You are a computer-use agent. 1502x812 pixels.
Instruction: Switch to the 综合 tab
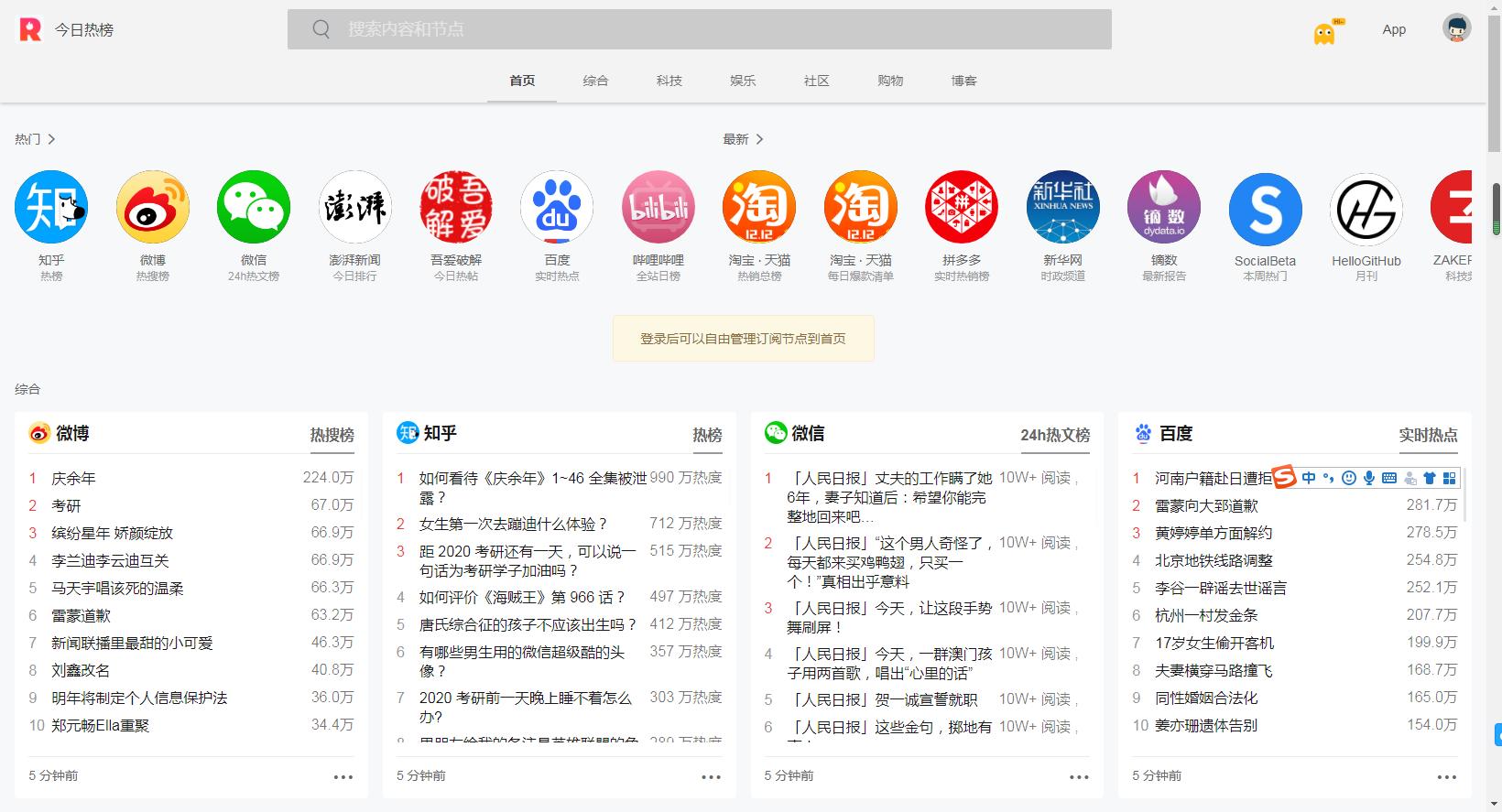(595, 81)
